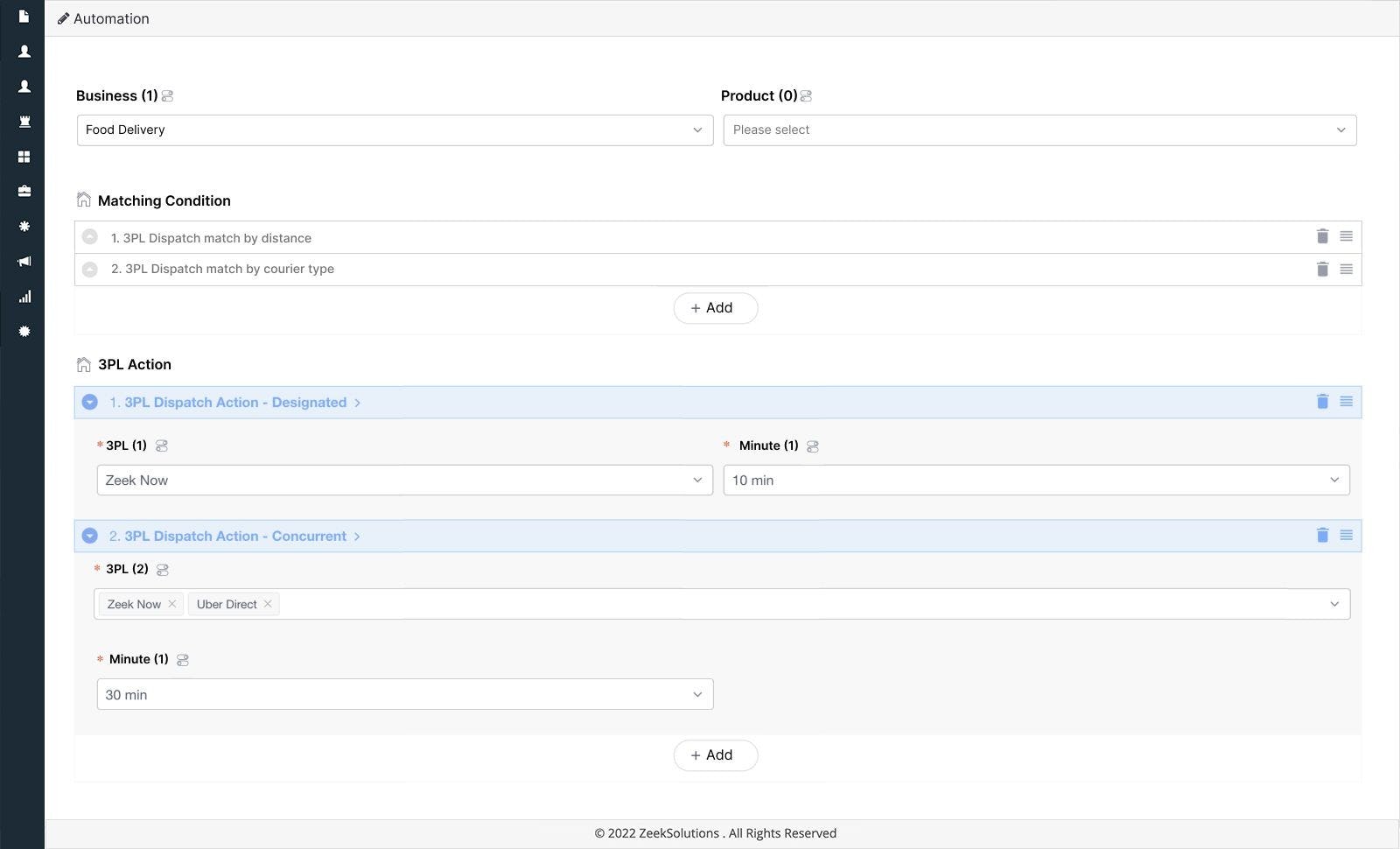Collapse the Designated dispatch action section
The width and height of the screenshot is (1400, 849).
[89, 402]
